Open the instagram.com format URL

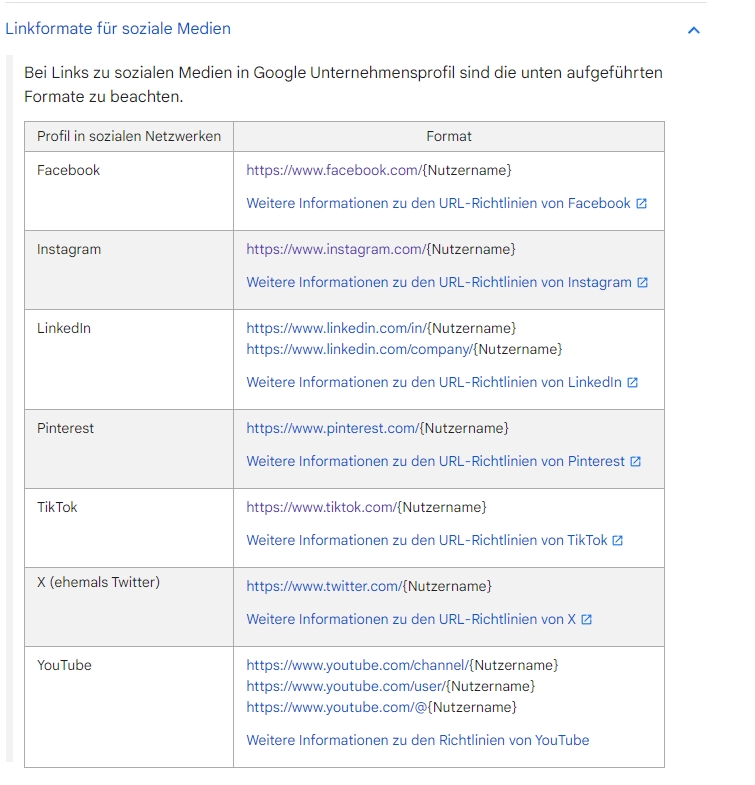point(336,249)
